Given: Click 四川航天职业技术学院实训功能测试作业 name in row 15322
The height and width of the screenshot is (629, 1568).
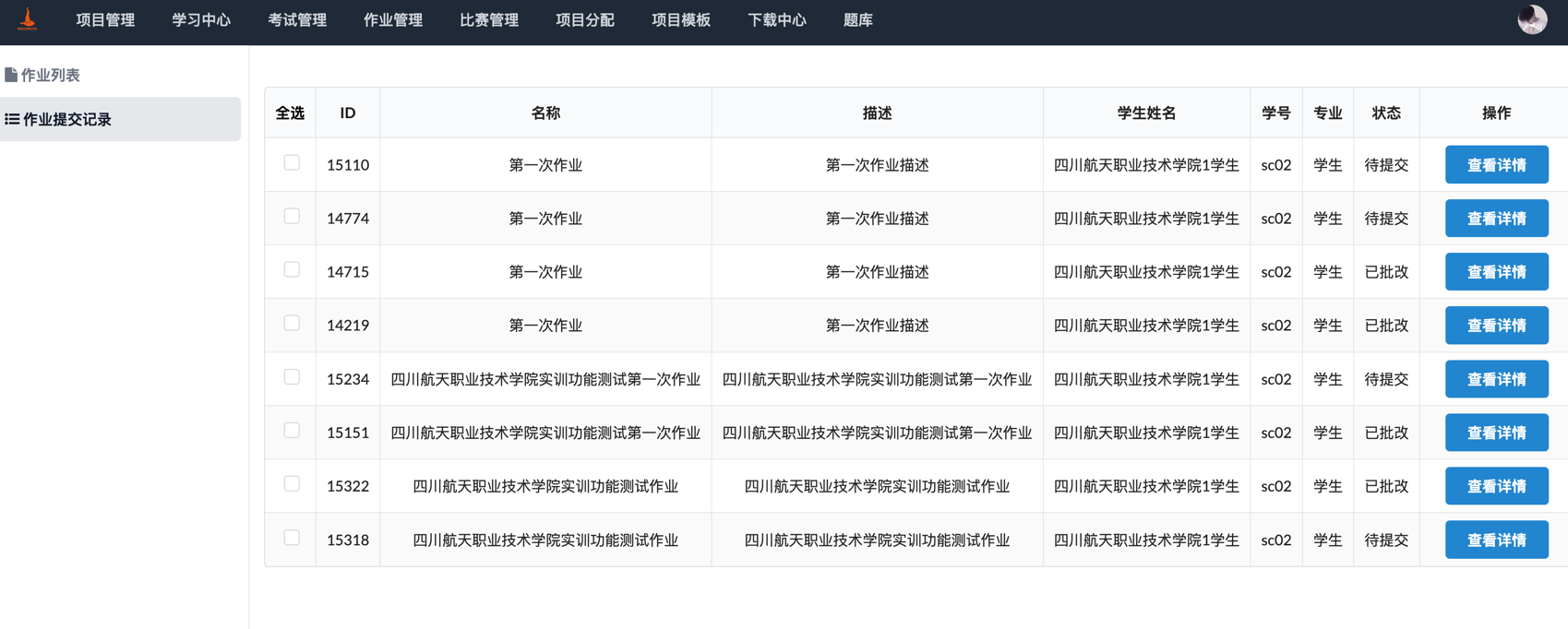Looking at the screenshot, I should 545,486.
